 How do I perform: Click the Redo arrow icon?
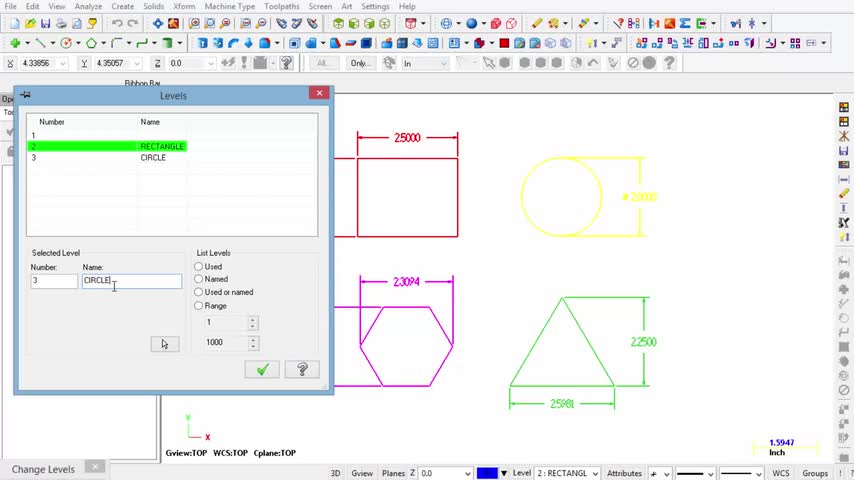[132, 23]
